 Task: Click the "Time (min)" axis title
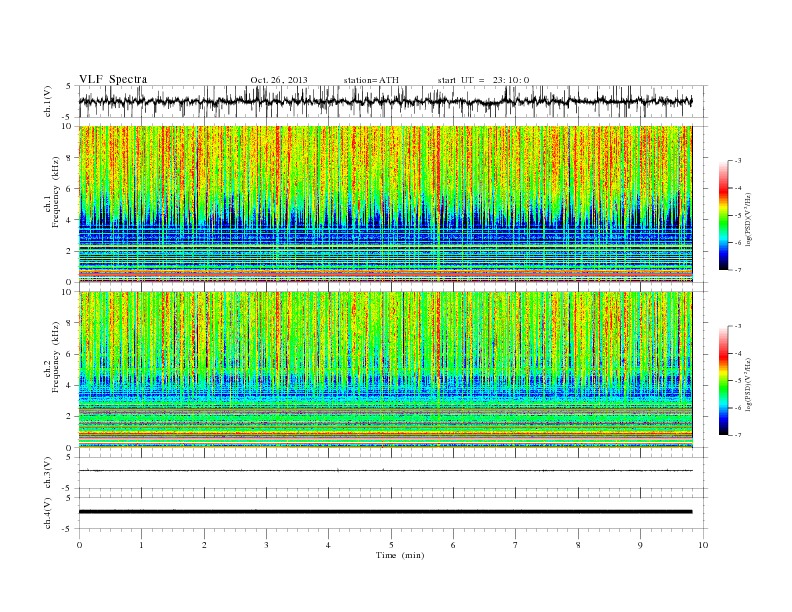click(x=400, y=555)
